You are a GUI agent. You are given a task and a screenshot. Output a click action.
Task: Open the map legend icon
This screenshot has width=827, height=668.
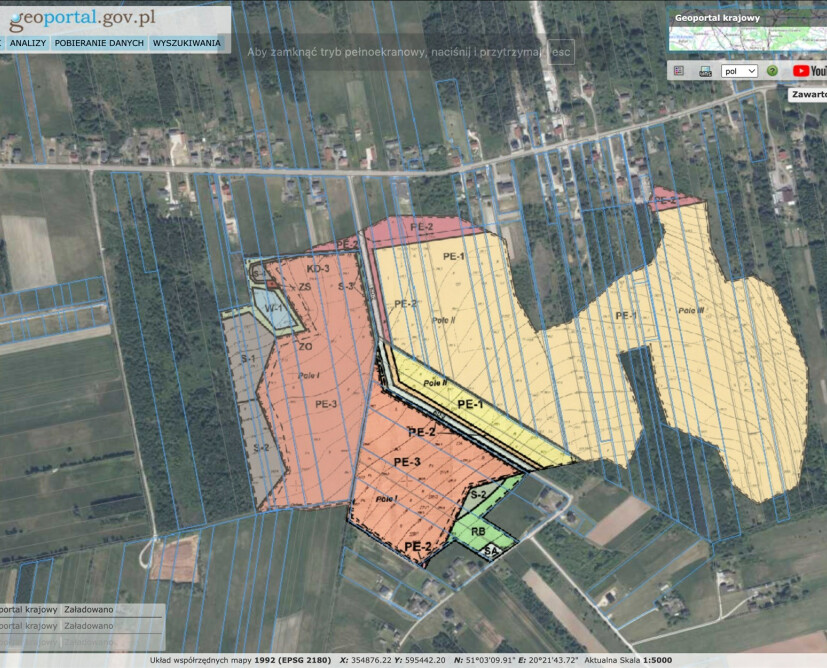pyautogui.click(x=679, y=71)
